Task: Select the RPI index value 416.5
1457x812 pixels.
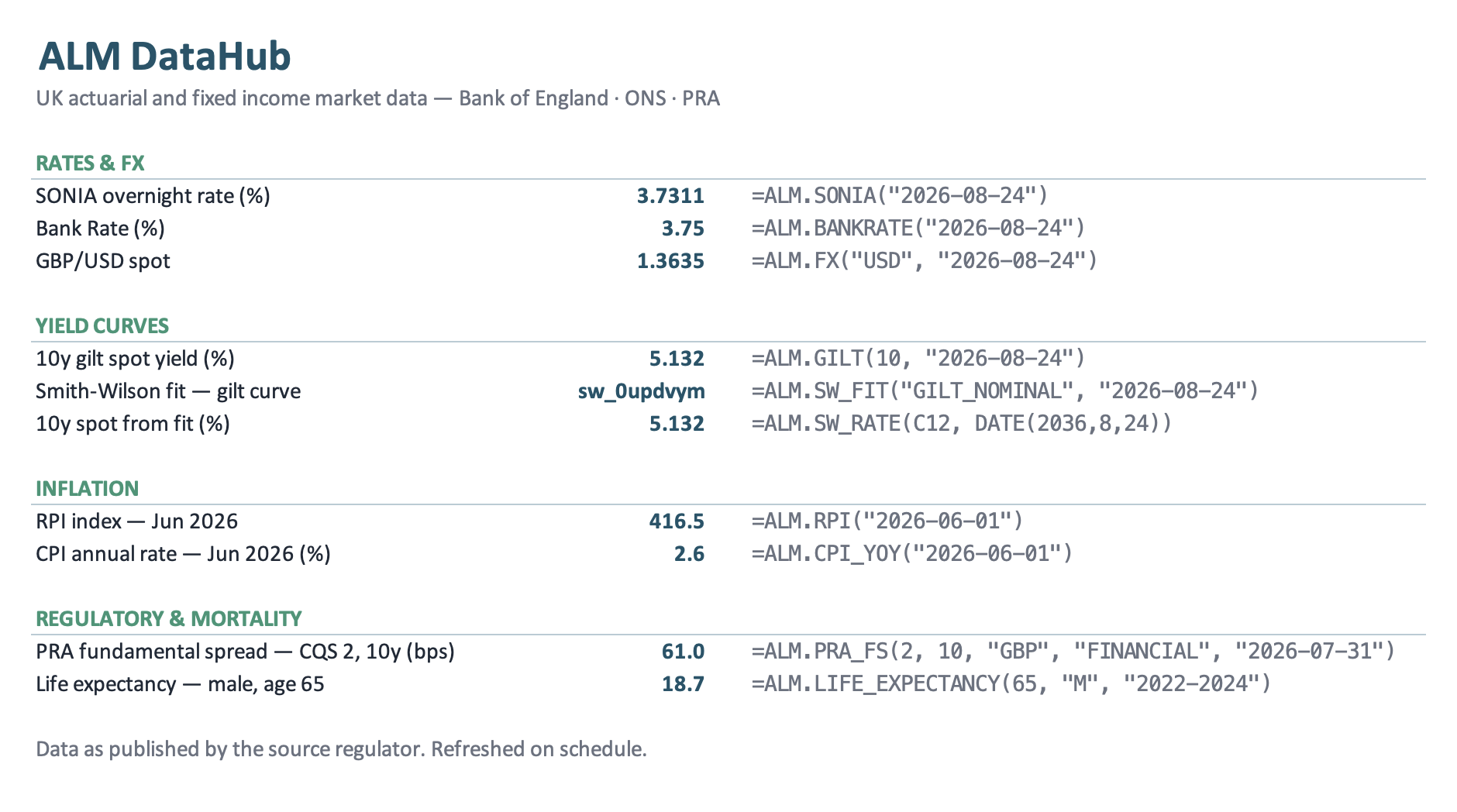Action: coord(677,521)
